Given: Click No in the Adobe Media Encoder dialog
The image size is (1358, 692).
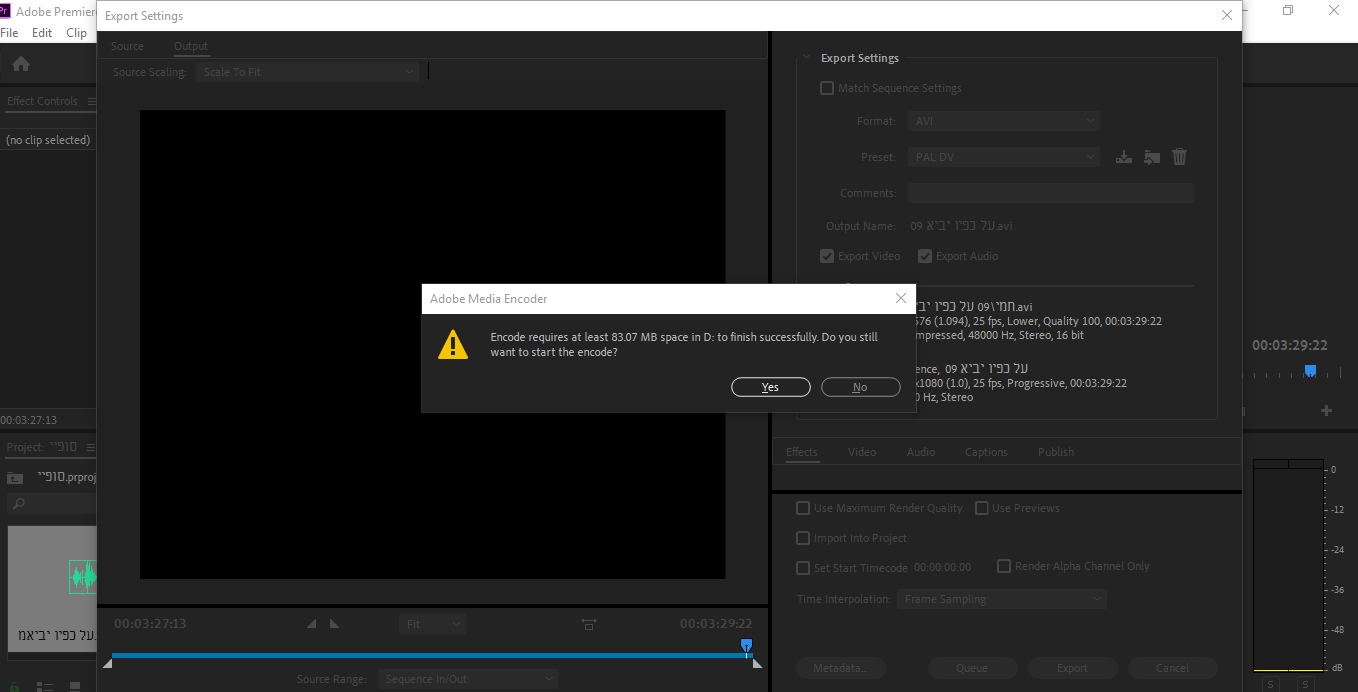Looking at the screenshot, I should [860, 387].
